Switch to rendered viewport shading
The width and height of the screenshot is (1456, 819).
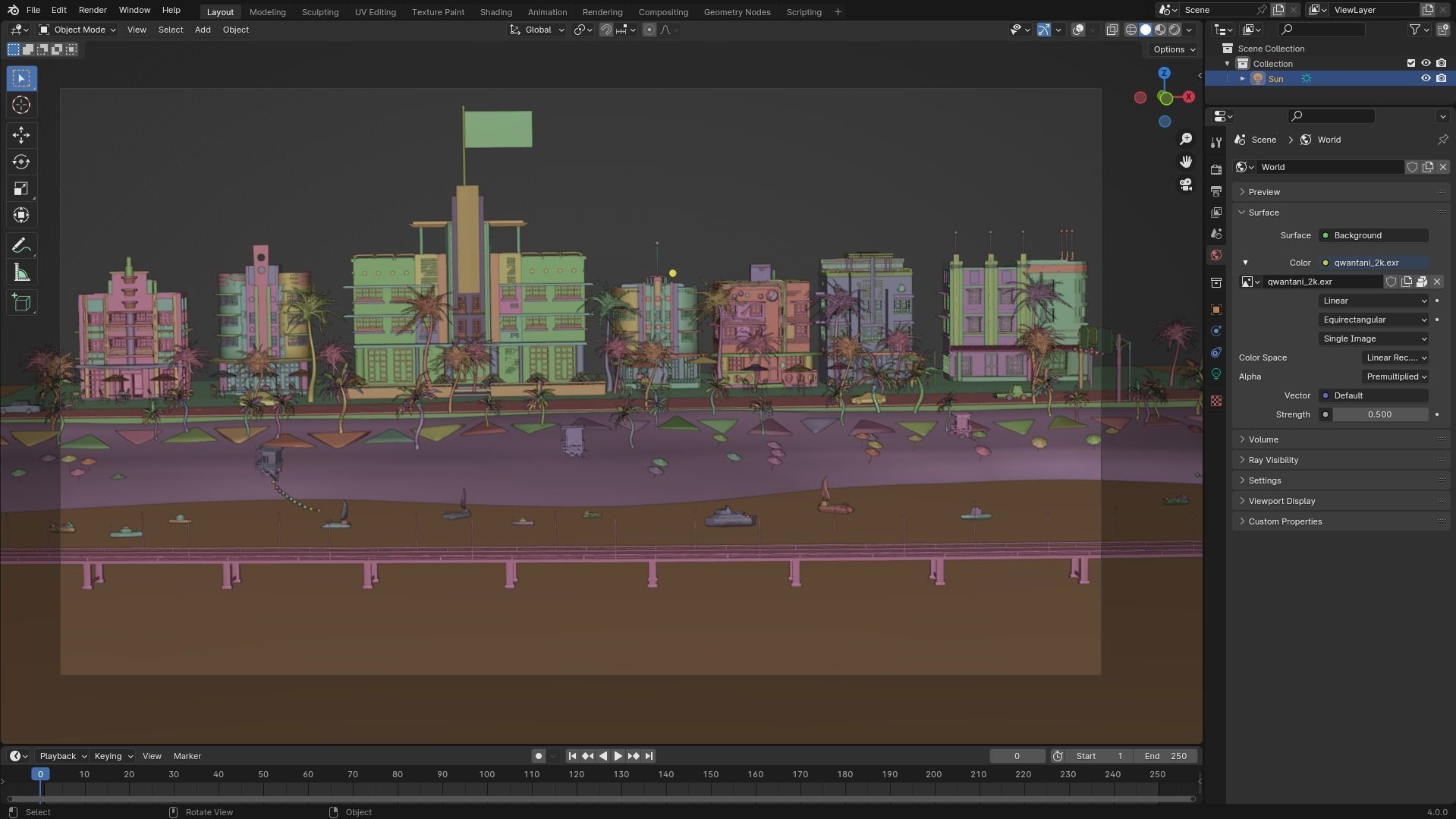[1175, 30]
